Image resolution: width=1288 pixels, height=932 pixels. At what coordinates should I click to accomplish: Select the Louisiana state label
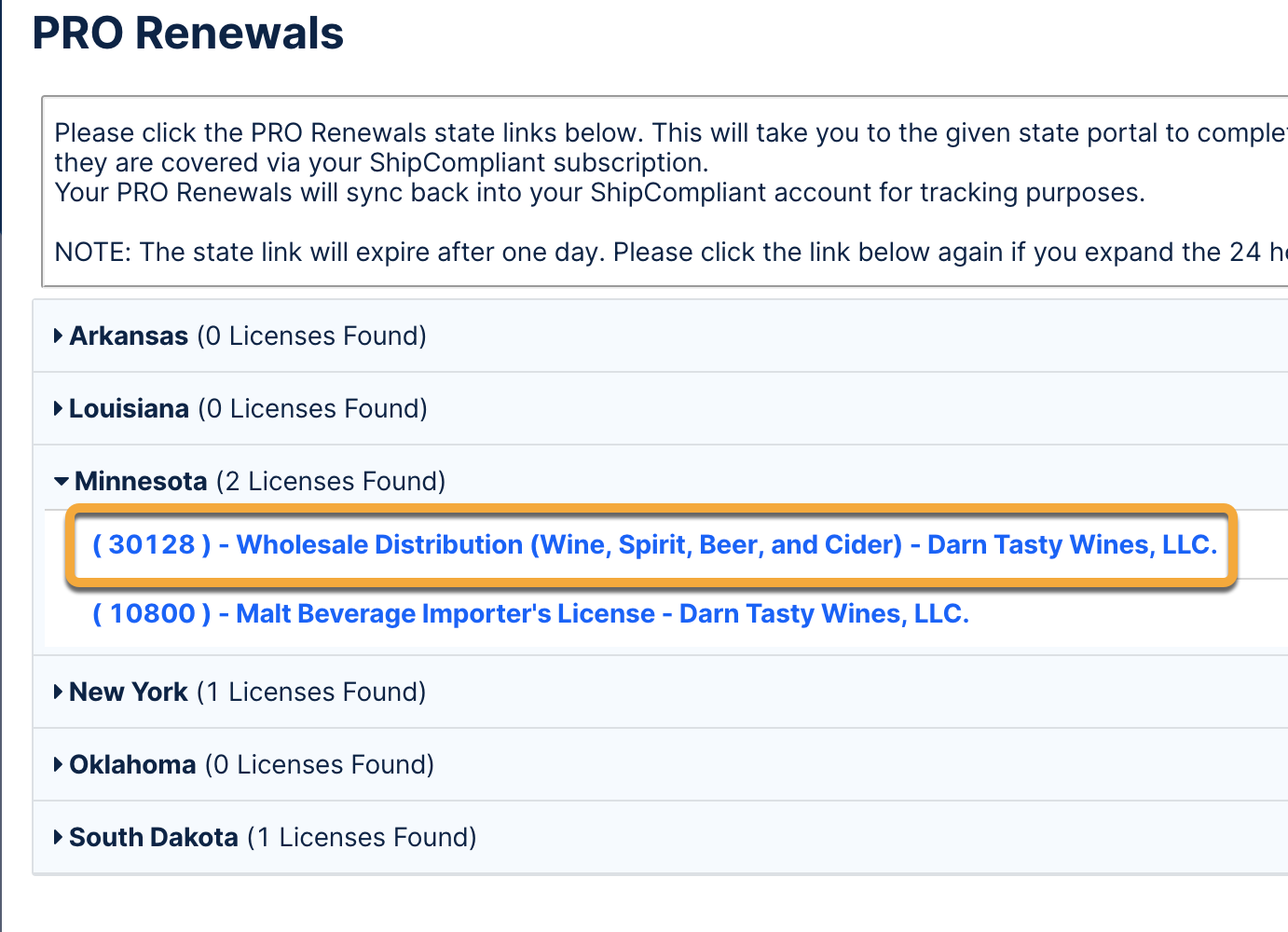point(129,408)
